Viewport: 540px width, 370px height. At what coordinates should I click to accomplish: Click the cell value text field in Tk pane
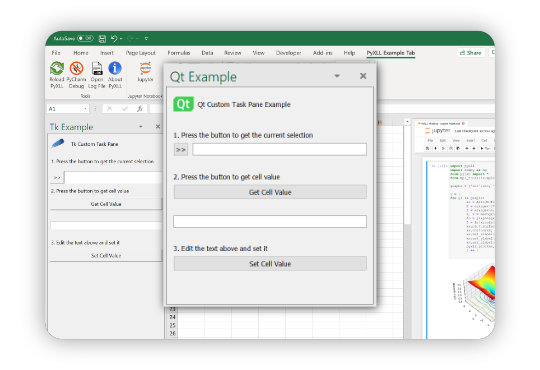tap(106, 226)
